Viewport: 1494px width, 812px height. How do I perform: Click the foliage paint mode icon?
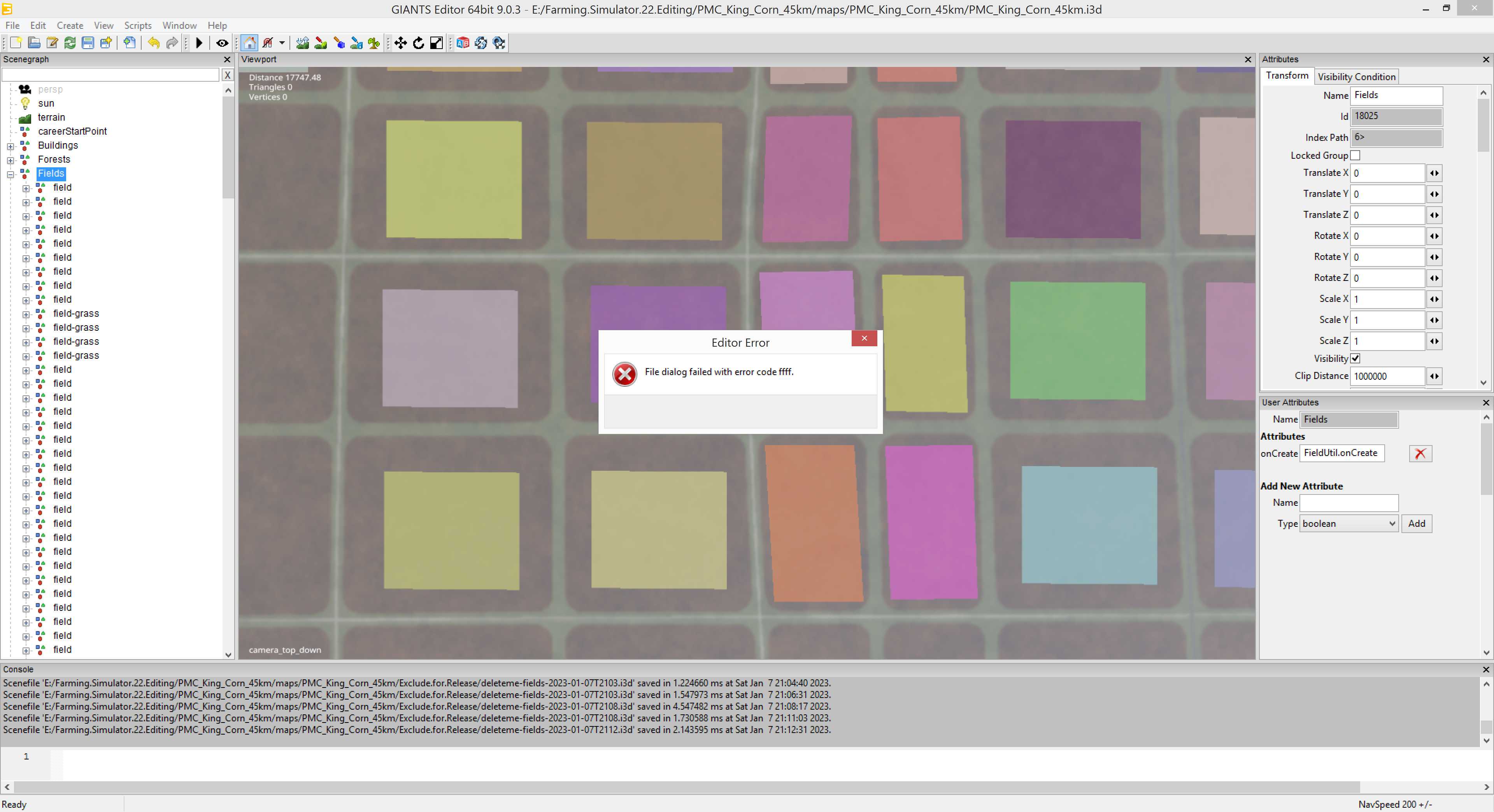374,43
